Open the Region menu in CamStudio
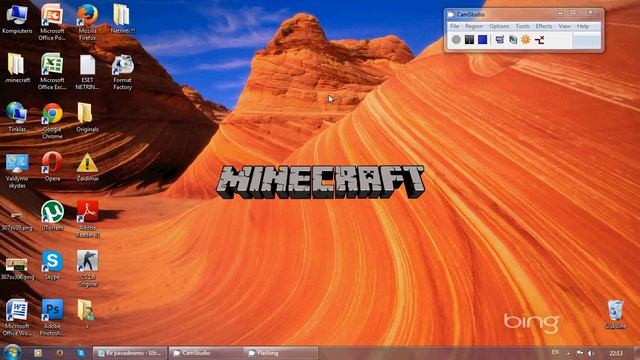Screen dimensions: 640x360 473,26
